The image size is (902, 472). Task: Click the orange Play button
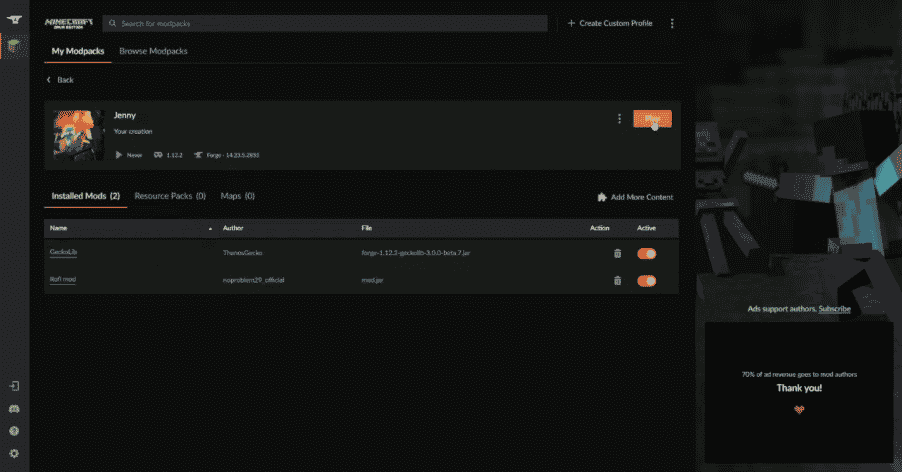[652, 119]
